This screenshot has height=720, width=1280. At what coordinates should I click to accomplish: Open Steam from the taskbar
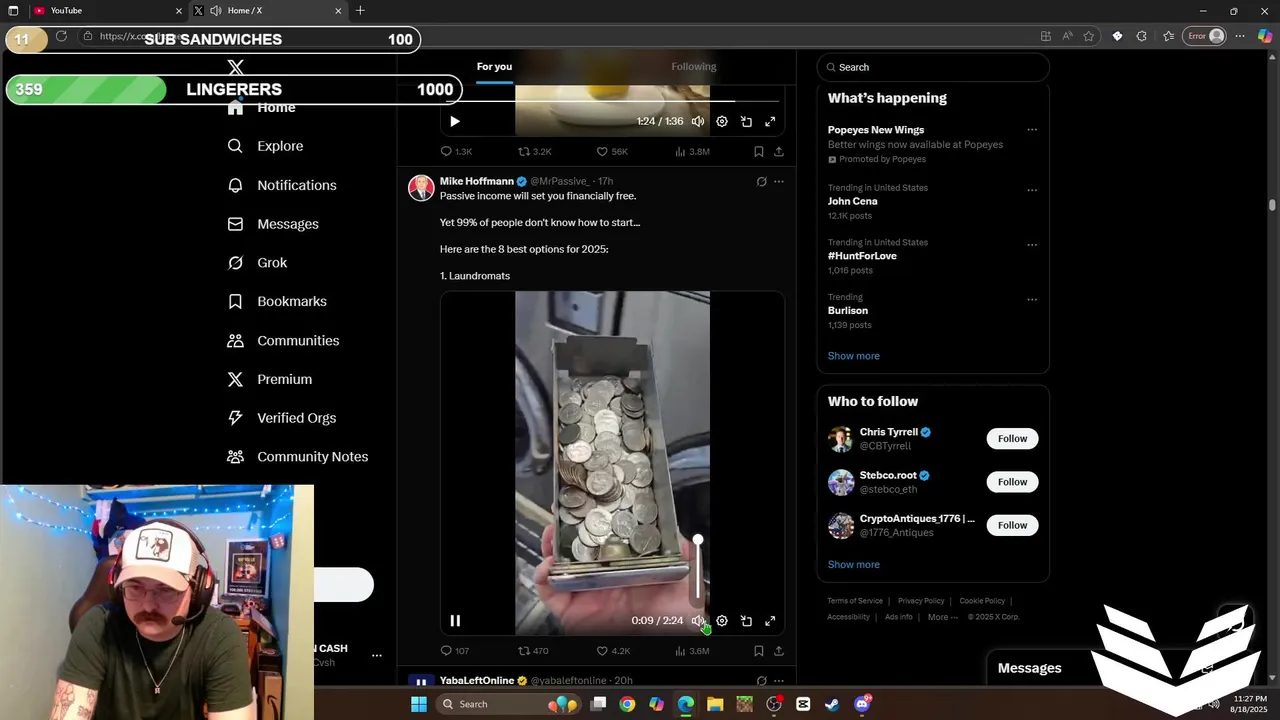pyautogui.click(x=832, y=704)
